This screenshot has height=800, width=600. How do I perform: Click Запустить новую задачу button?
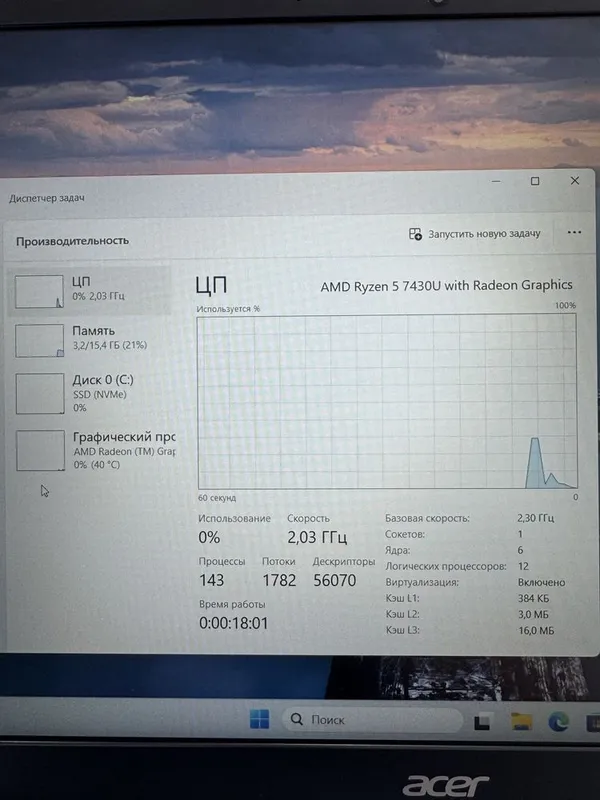(474, 234)
